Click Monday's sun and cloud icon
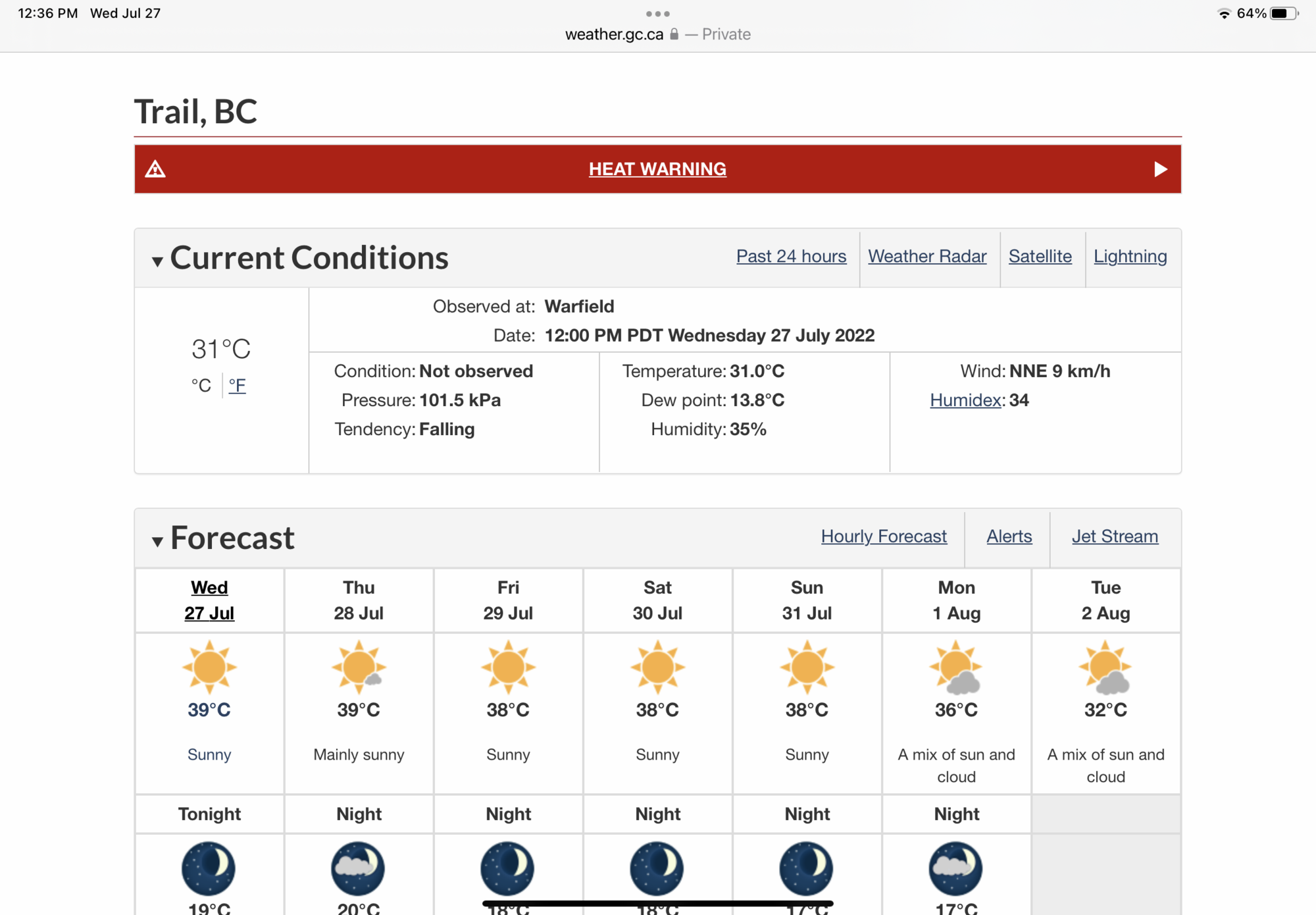This screenshot has width=1316, height=915. (x=956, y=668)
